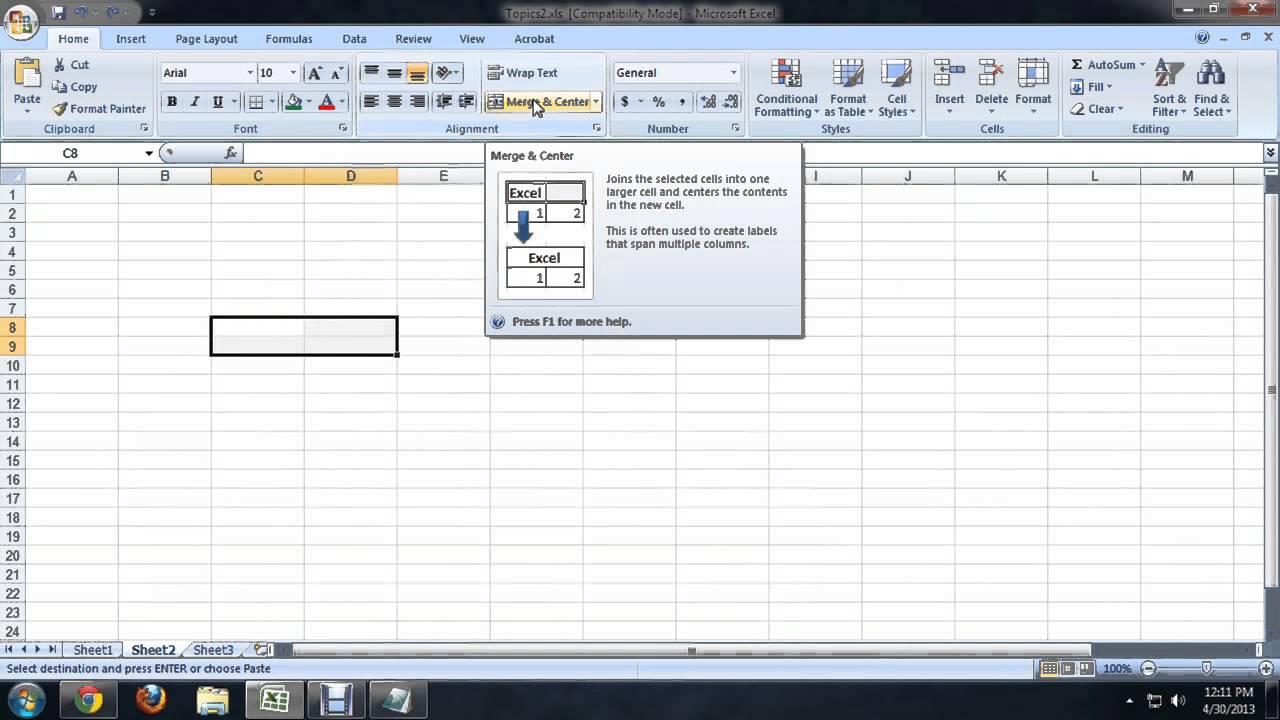Switch to Sheet3 tab
The height and width of the screenshot is (720, 1280).
point(213,650)
